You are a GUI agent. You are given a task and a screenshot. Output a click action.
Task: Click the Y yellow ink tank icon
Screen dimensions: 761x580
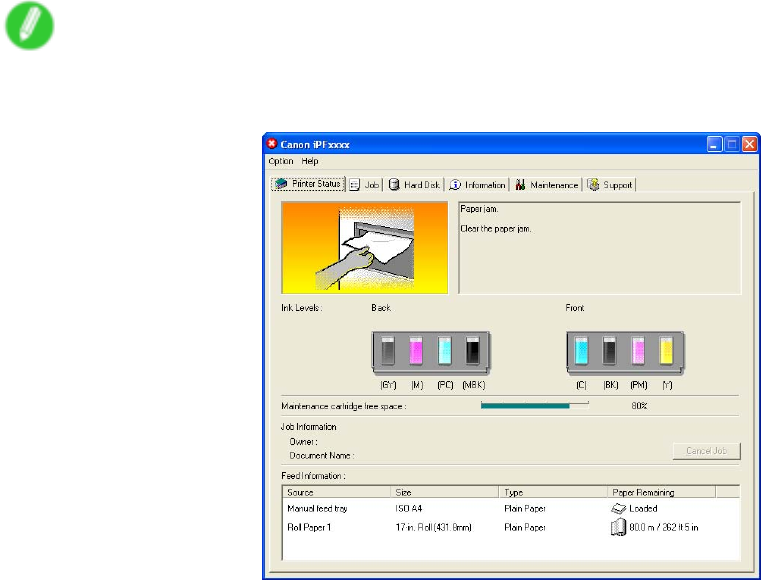click(667, 350)
